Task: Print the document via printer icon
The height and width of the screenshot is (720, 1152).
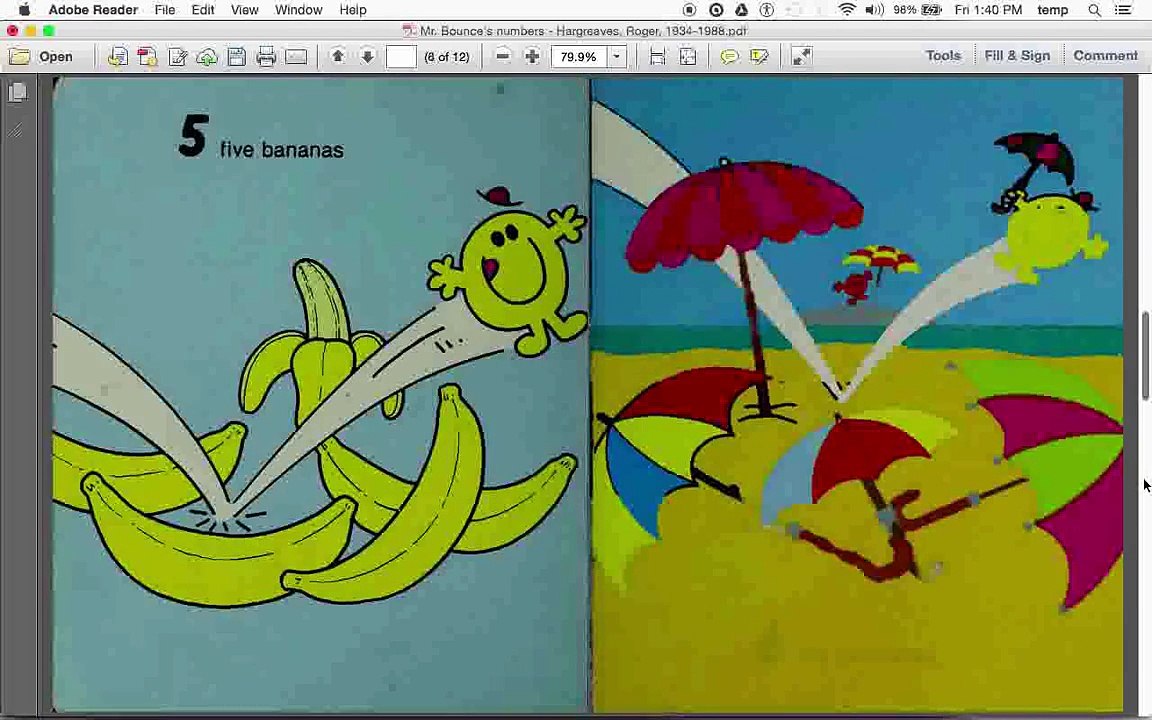Action: click(x=266, y=57)
